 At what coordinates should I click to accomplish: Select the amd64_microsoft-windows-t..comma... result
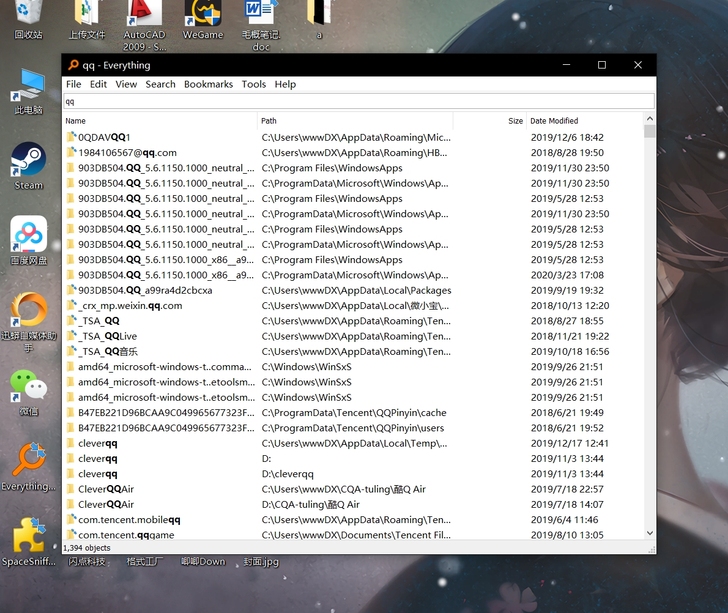[353, 366]
